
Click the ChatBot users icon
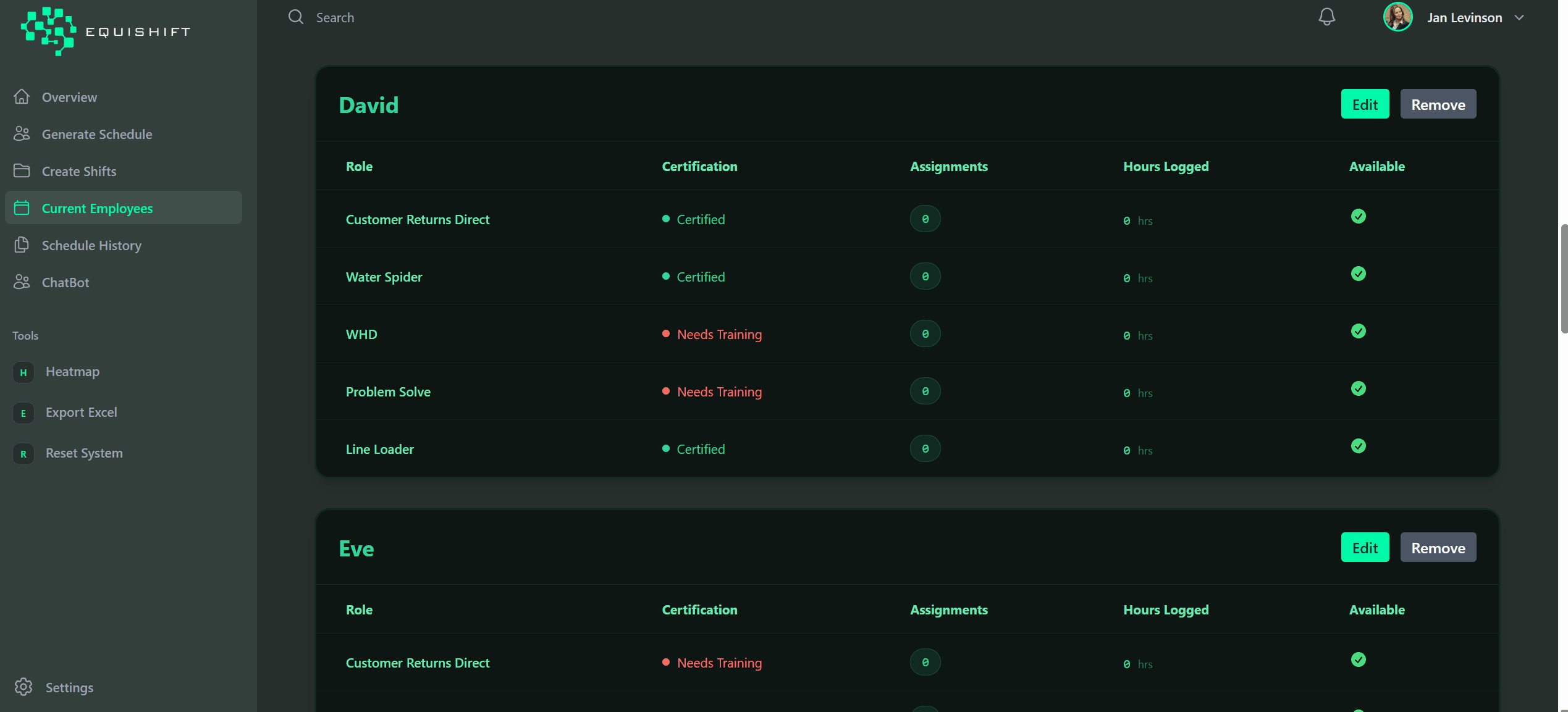22,282
